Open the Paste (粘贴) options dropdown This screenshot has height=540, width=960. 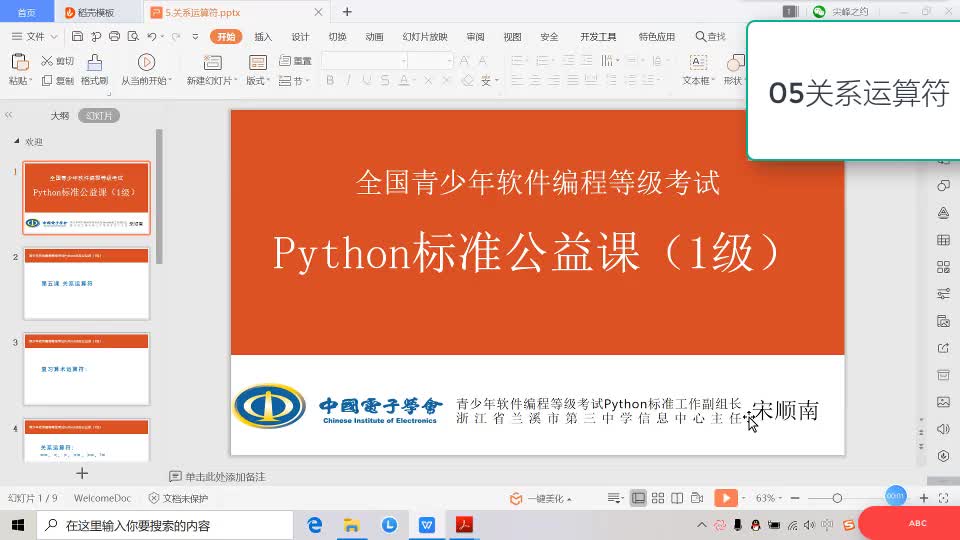pyautogui.click(x=20, y=81)
